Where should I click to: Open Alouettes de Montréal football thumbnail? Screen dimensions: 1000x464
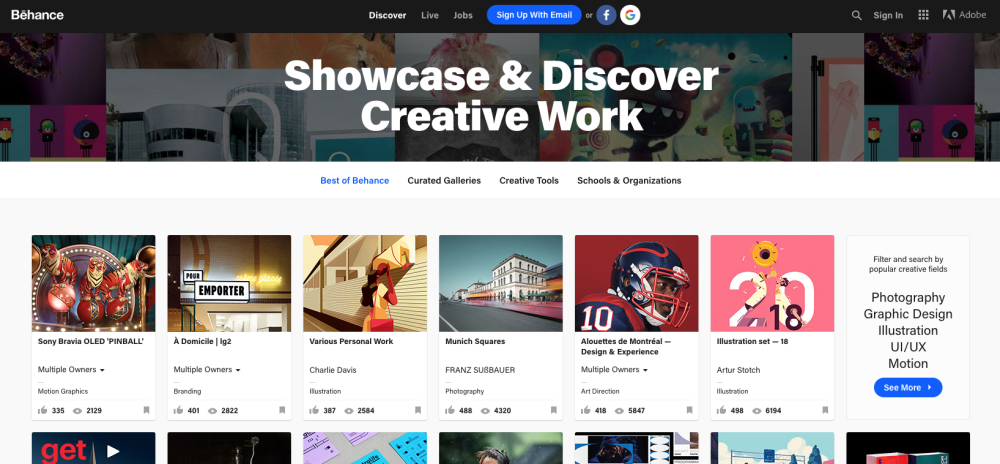(x=637, y=283)
